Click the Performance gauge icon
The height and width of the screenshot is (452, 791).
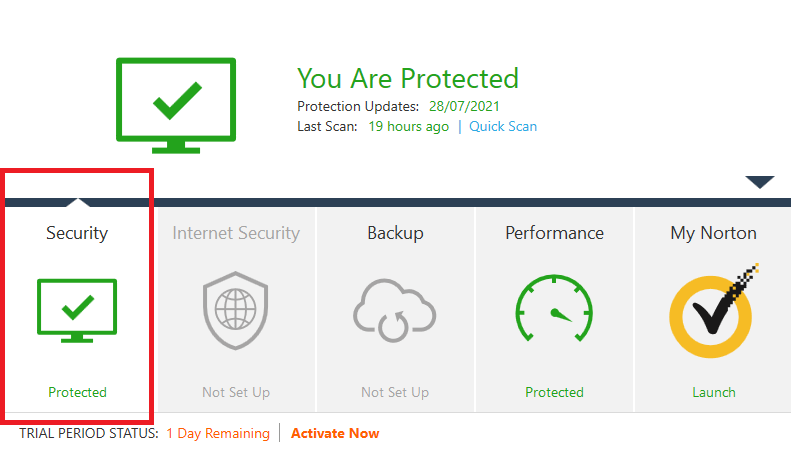[554, 308]
